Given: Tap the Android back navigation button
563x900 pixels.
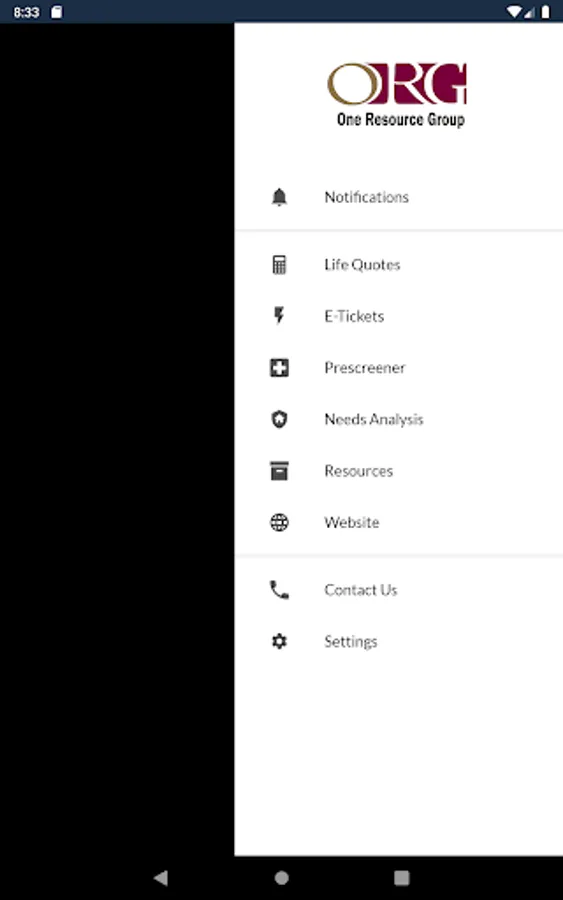Looking at the screenshot, I should pyautogui.click(x=161, y=877).
